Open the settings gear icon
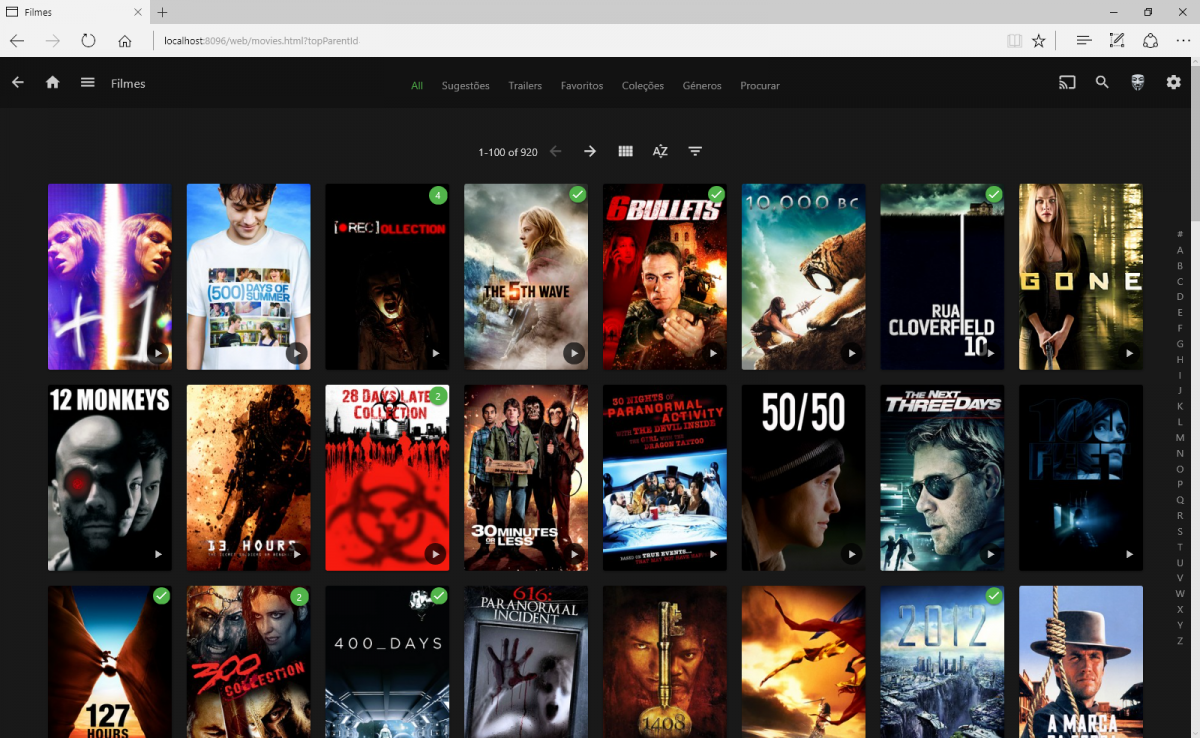Image resolution: width=1200 pixels, height=738 pixels. point(1174,83)
